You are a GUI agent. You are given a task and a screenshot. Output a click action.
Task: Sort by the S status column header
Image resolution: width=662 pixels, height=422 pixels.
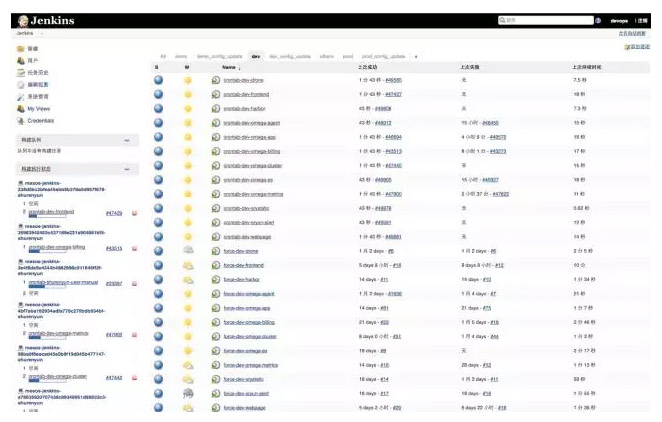[x=156, y=67]
